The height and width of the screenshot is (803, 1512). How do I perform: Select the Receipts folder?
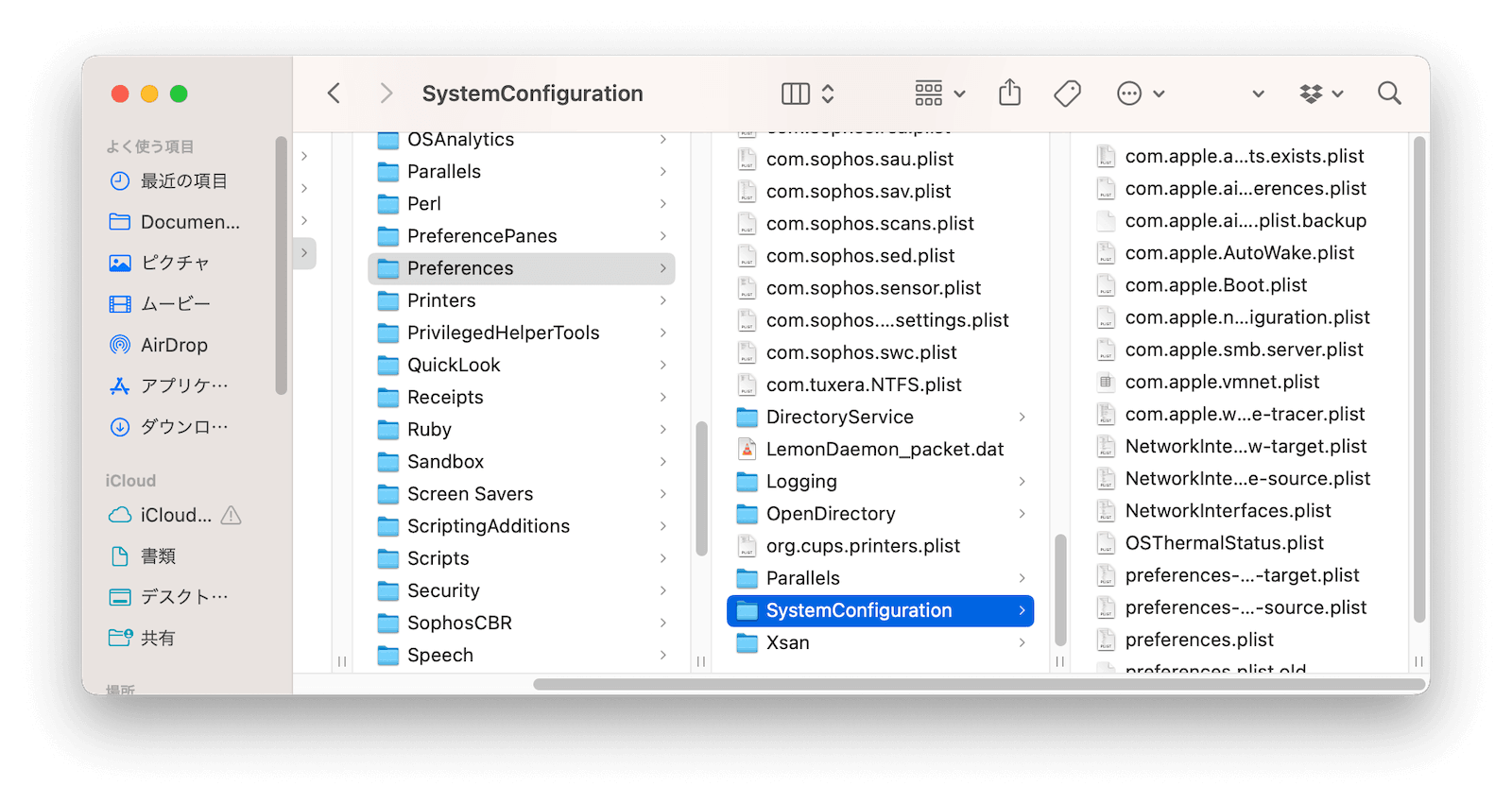tap(522, 397)
